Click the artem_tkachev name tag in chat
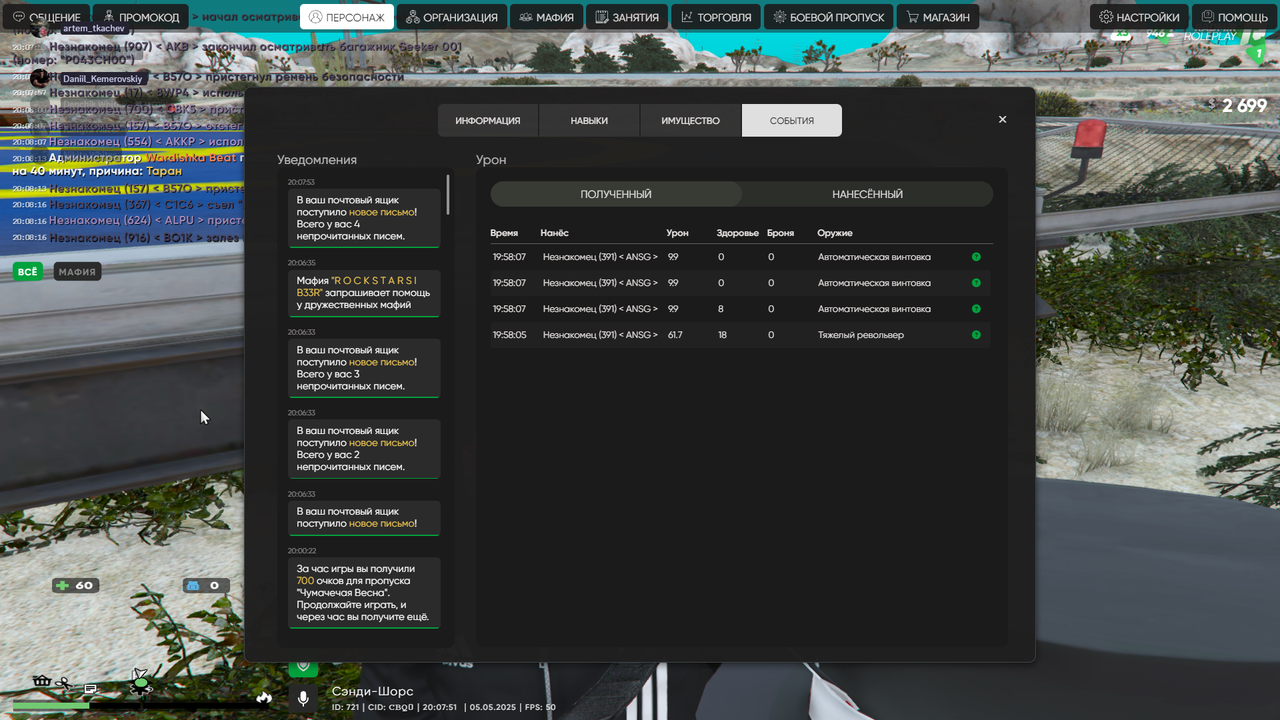This screenshot has width=1280, height=720. (x=93, y=29)
